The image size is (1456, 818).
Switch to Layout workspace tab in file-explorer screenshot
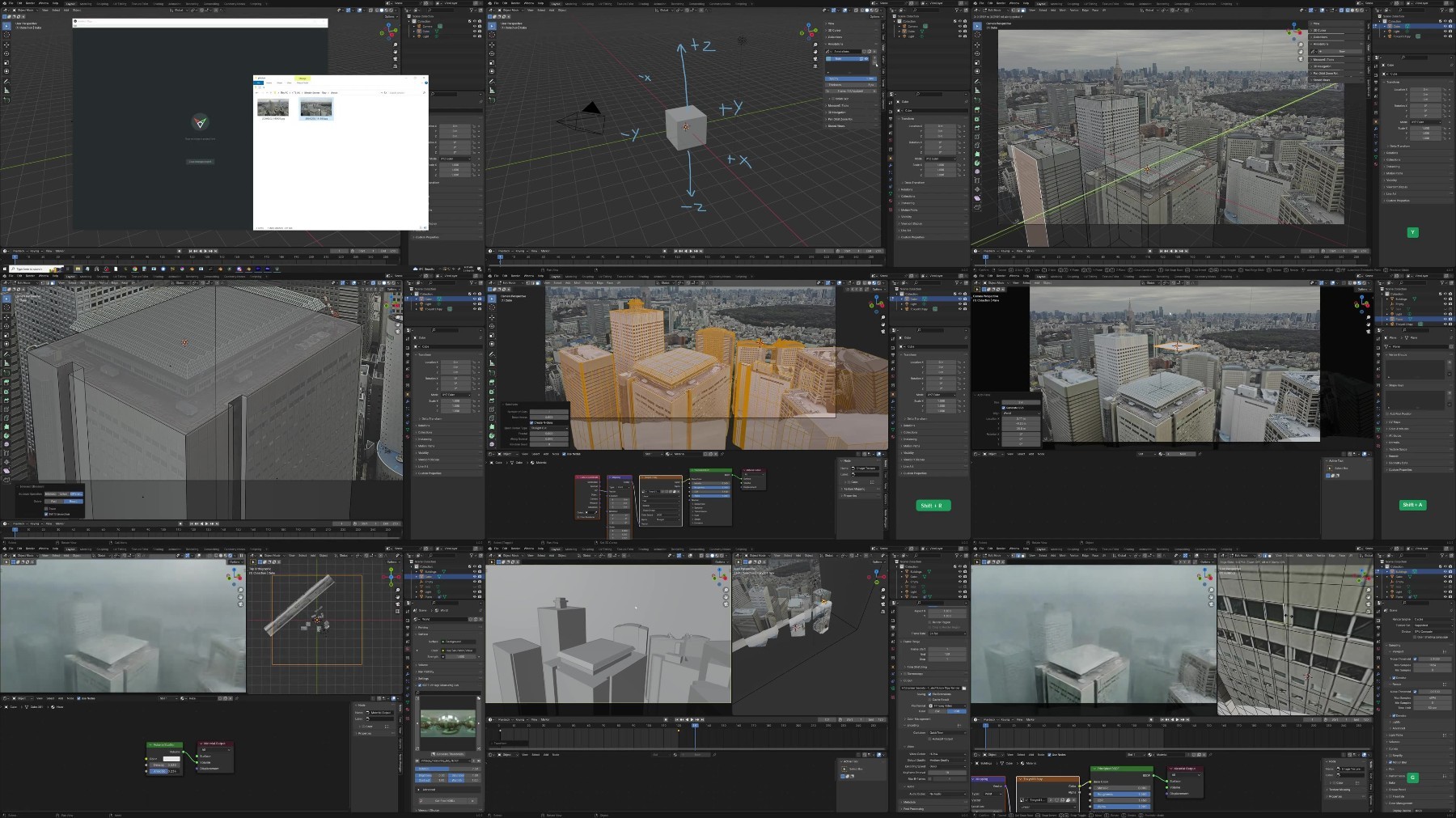click(x=70, y=3)
